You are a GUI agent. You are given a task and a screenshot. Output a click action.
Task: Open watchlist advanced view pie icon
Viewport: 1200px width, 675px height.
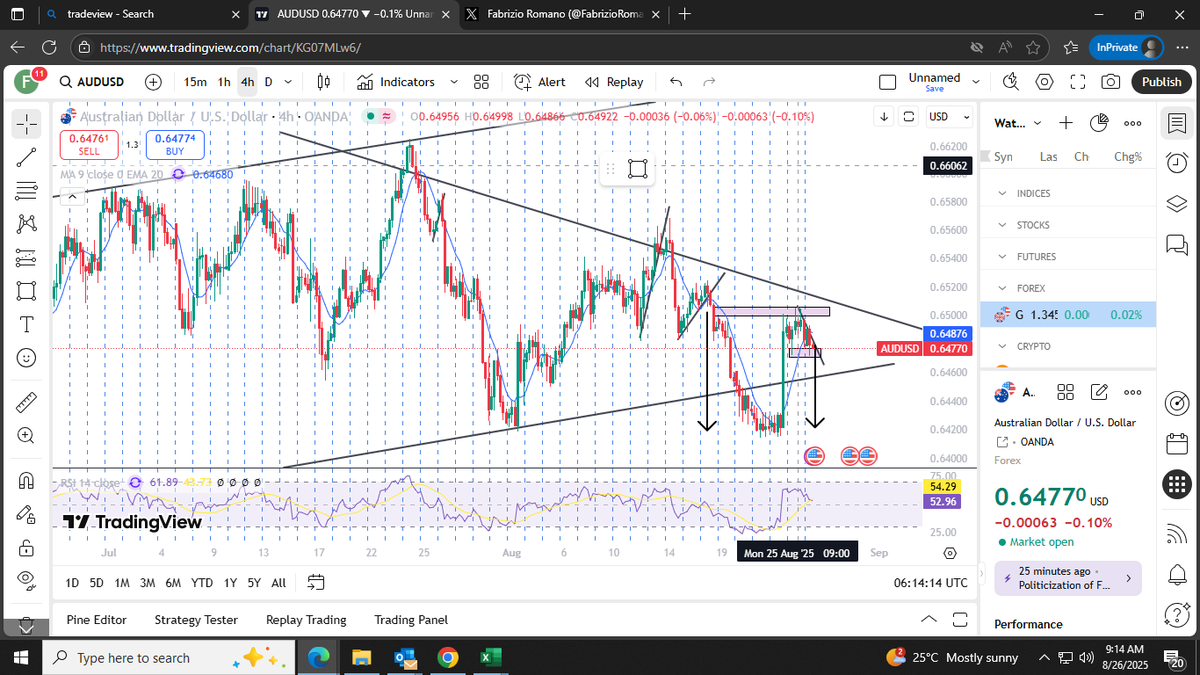pyautogui.click(x=1099, y=123)
